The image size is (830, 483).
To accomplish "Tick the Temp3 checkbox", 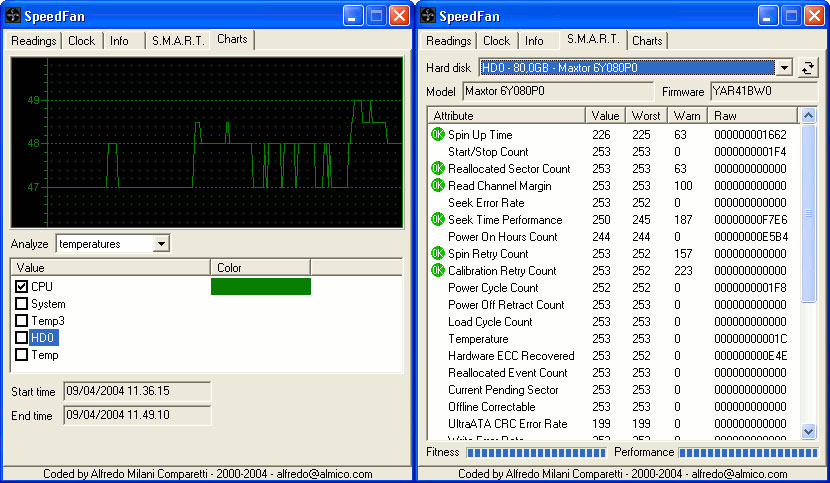I will click(22, 321).
